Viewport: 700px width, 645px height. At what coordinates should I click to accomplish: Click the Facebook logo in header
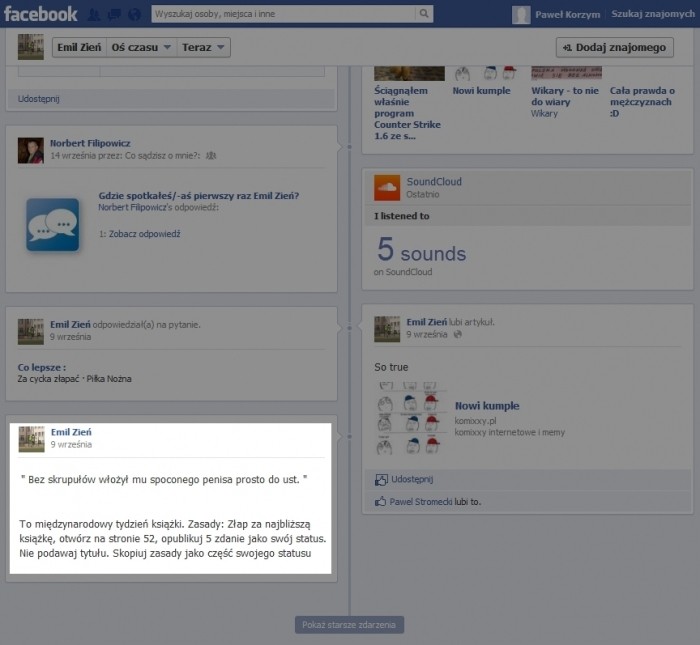pos(40,14)
